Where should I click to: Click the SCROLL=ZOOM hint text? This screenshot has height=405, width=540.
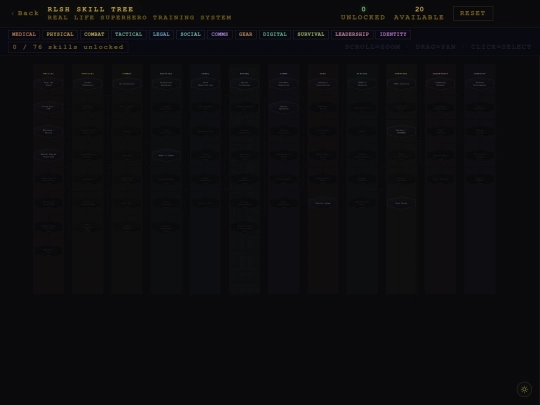pos(373,47)
